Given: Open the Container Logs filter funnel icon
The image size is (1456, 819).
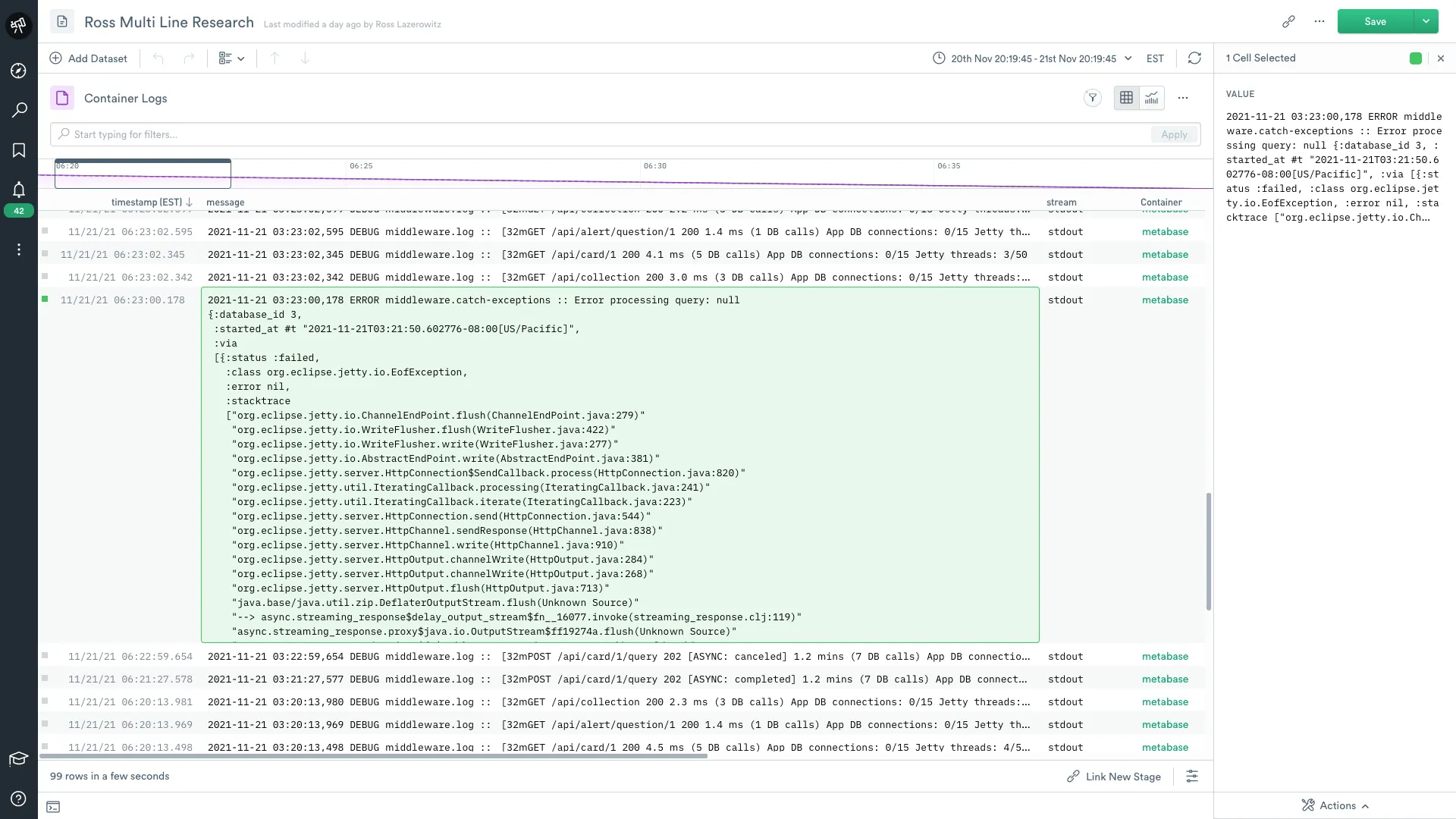Looking at the screenshot, I should tap(1093, 98).
